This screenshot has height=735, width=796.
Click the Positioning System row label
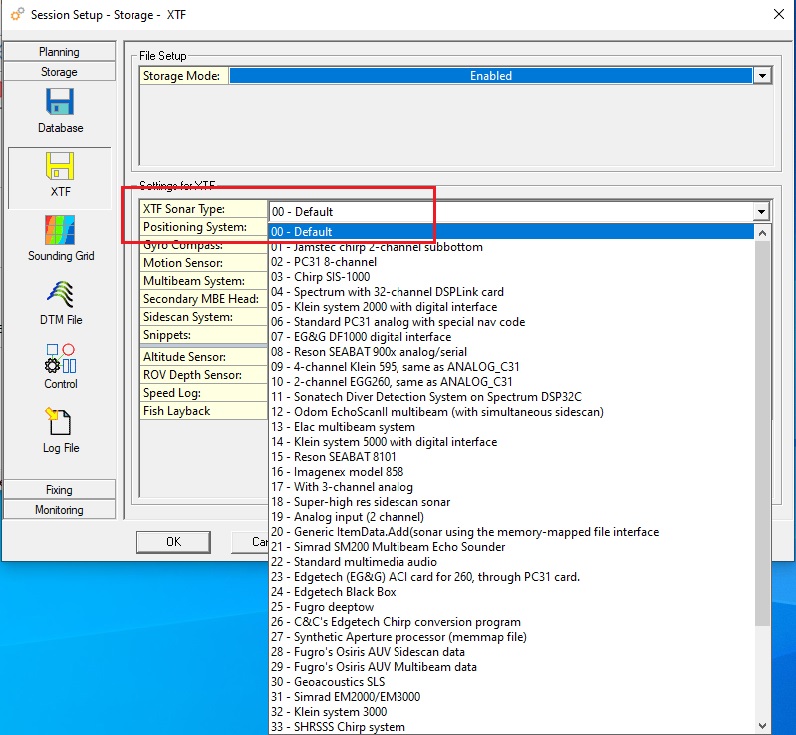(203, 227)
